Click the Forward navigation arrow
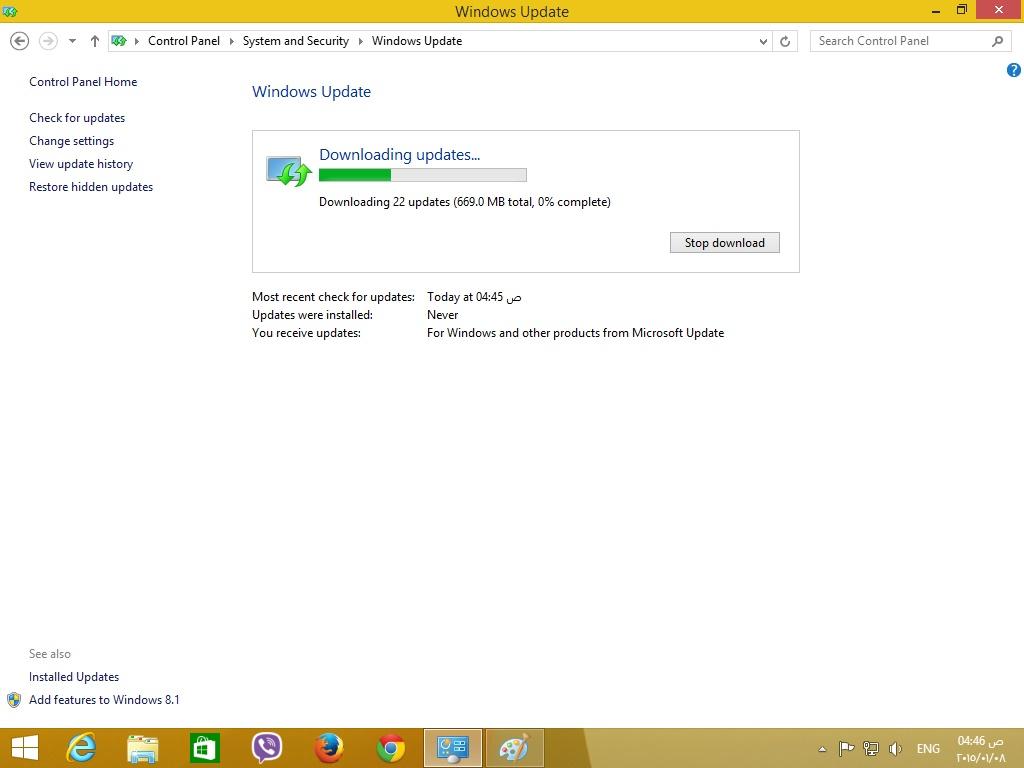 pos(48,41)
